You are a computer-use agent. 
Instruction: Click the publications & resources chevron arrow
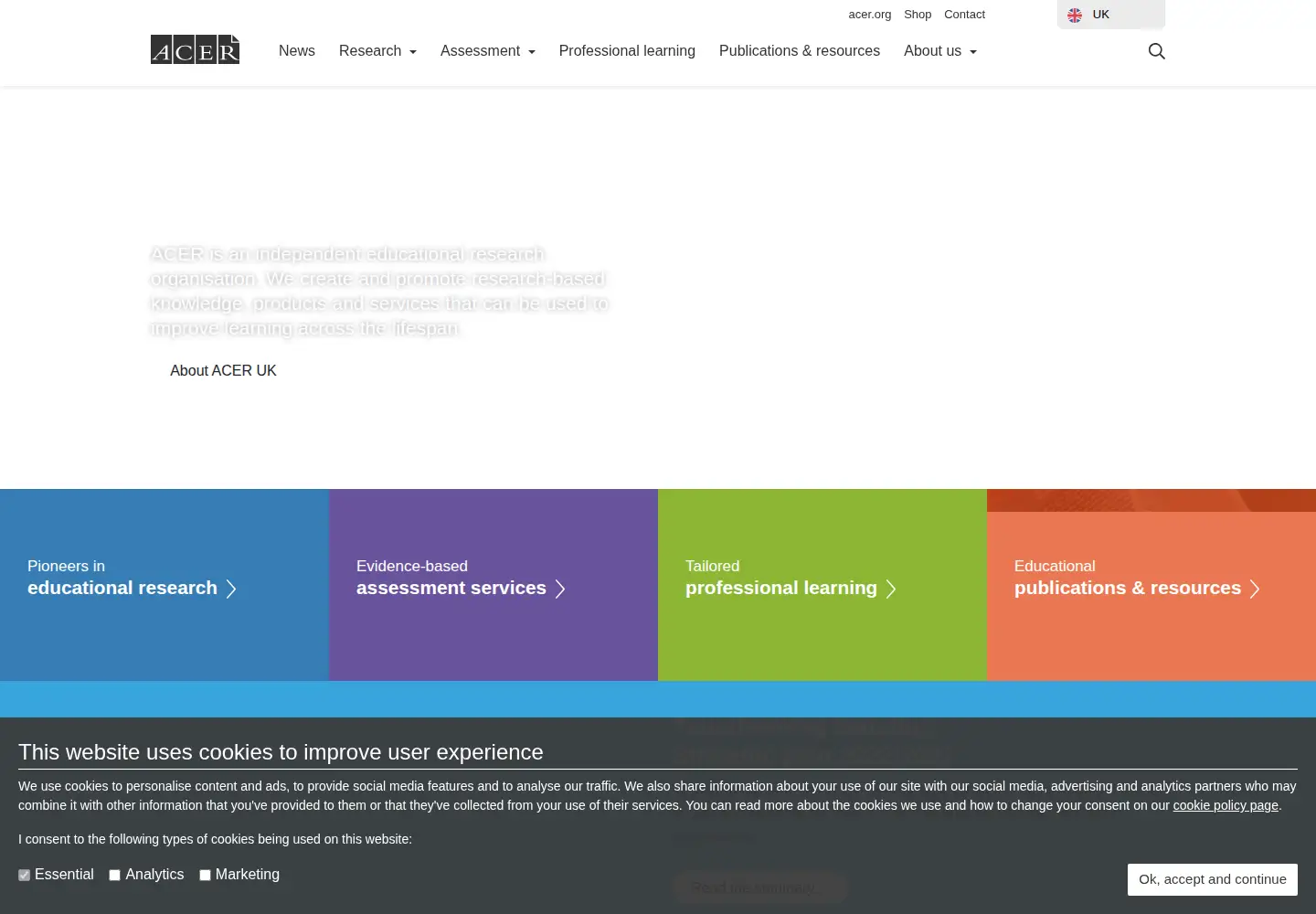click(x=1255, y=589)
